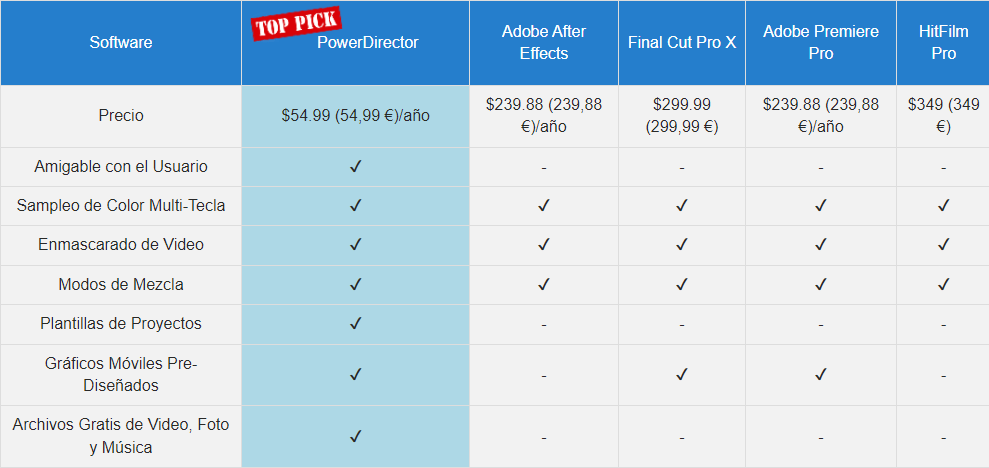Select the Adobe After Effects column header
Viewport: 989px width, 468px height.
coord(544,42)
